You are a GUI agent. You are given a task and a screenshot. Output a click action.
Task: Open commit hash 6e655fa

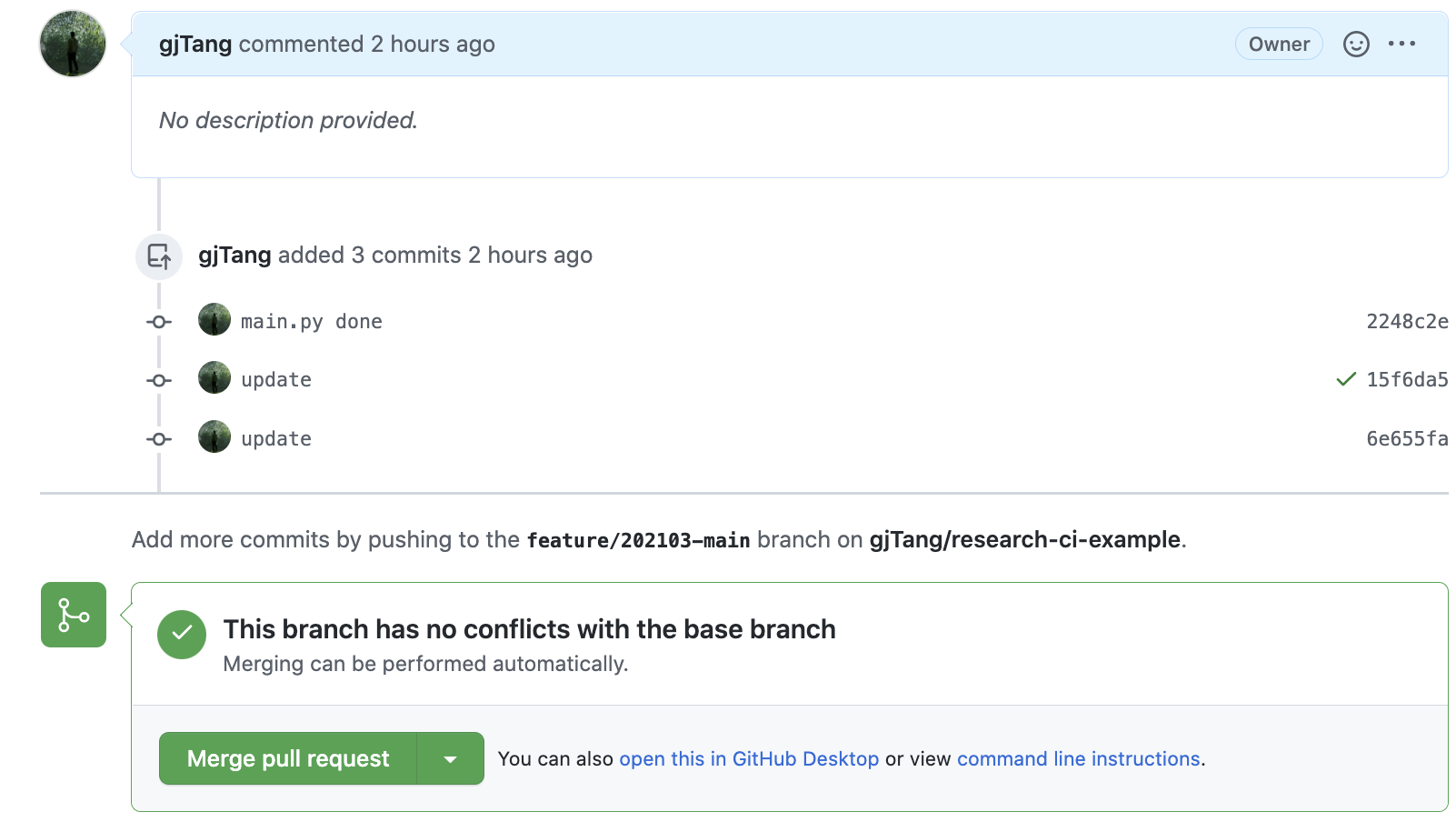(1407, 438)
